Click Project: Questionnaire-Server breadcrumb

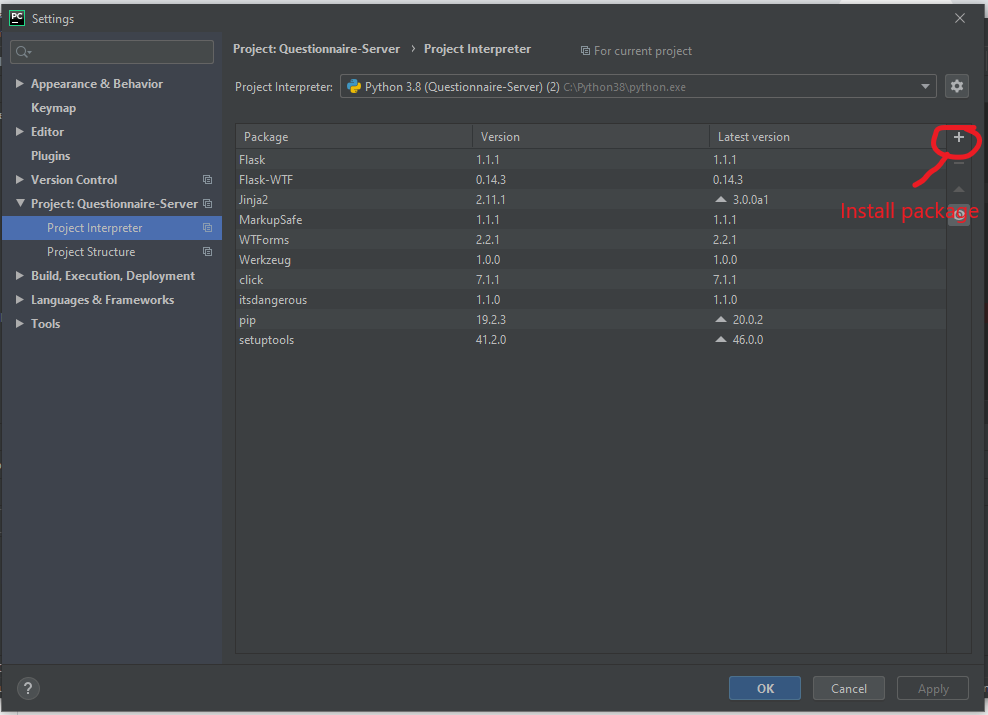316,49
